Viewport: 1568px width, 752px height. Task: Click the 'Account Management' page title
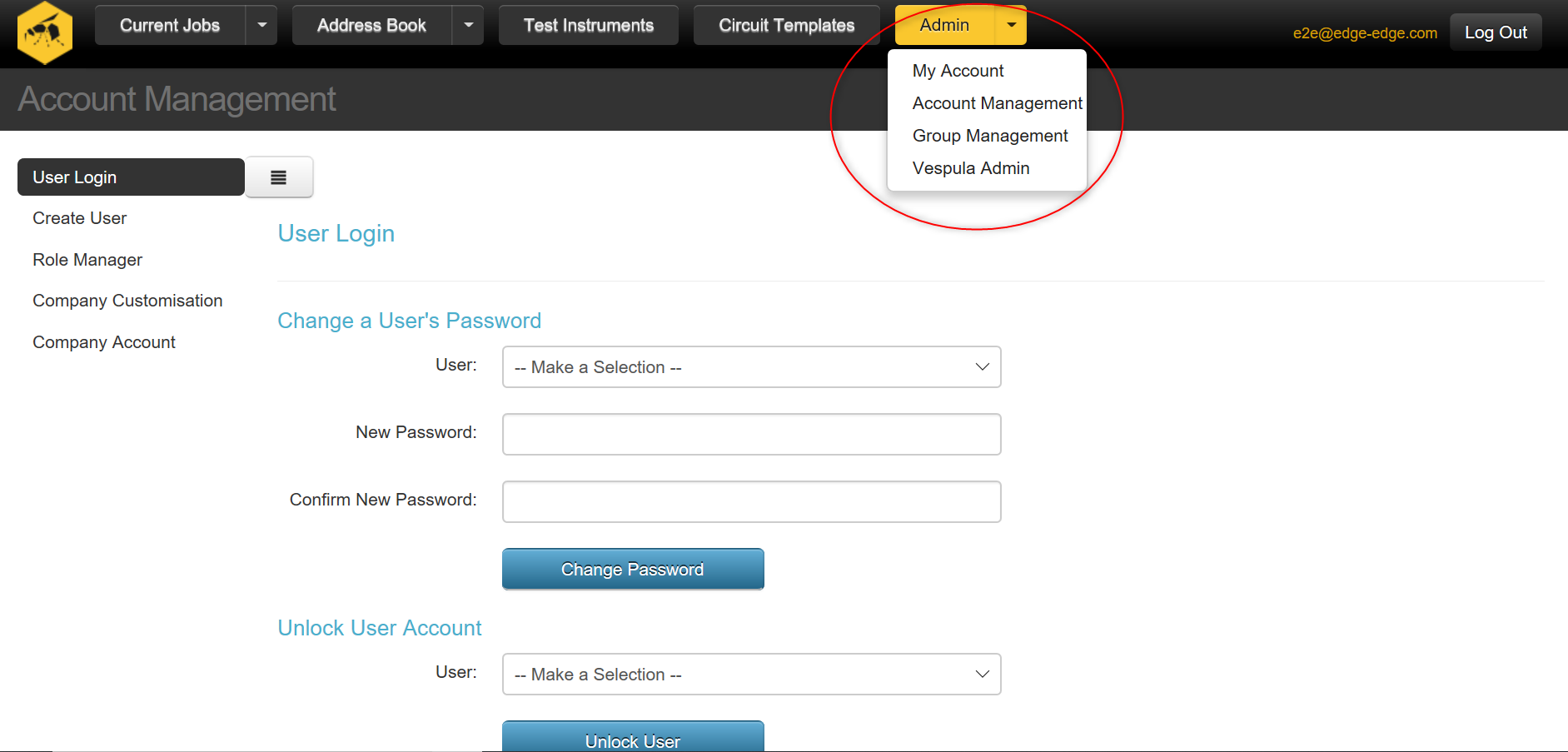pos(177,99)
